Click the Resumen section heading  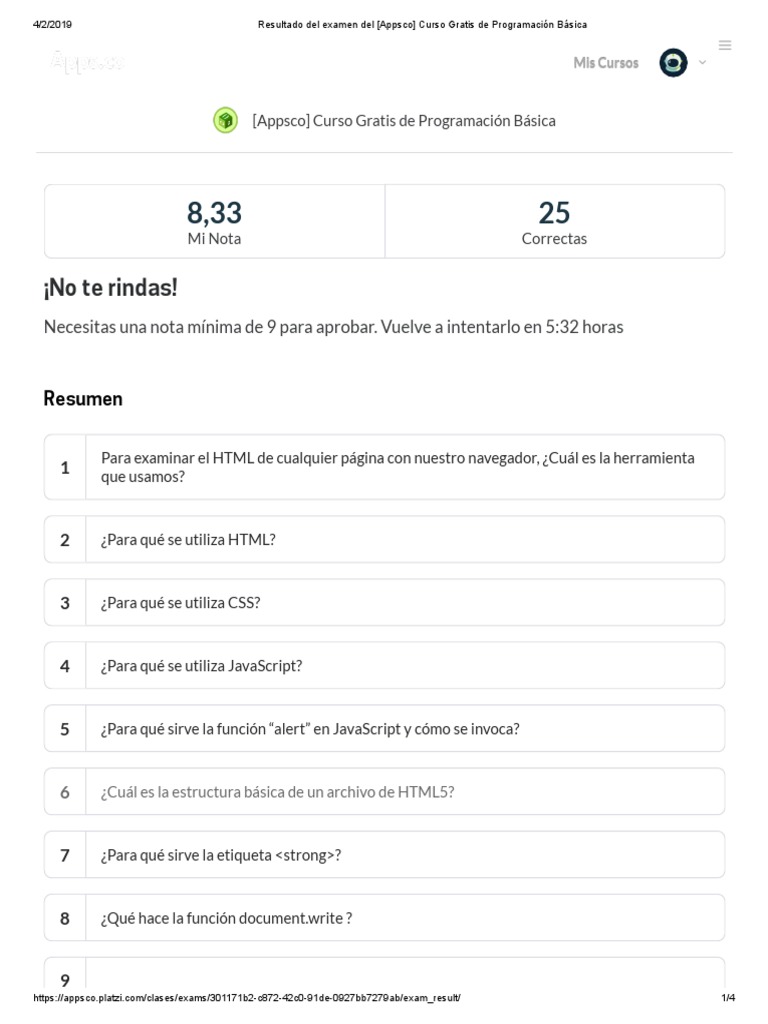[83, 399]
